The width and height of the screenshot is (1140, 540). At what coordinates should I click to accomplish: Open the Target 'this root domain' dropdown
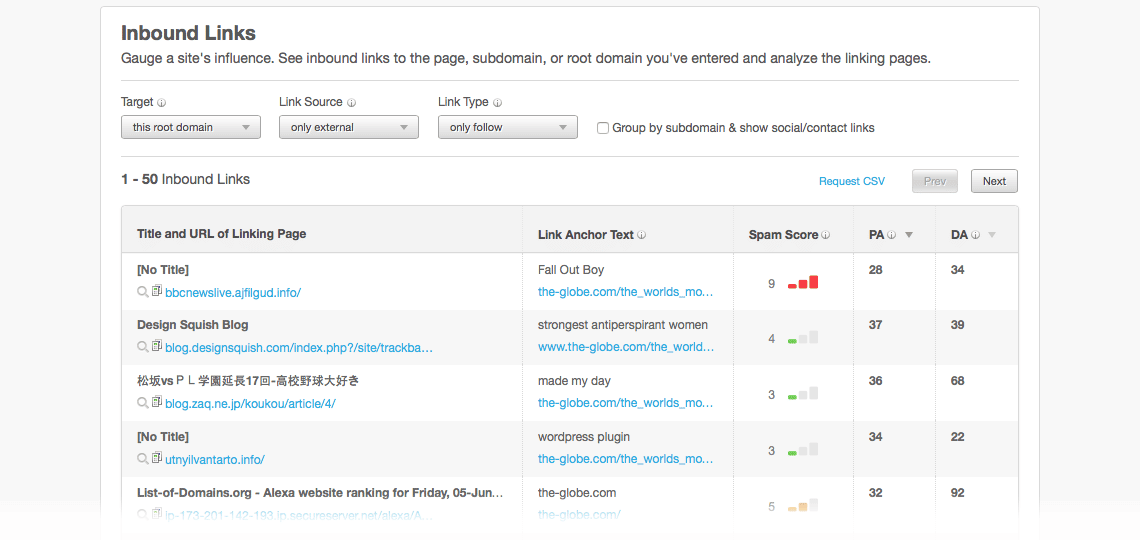click(190, 127)
